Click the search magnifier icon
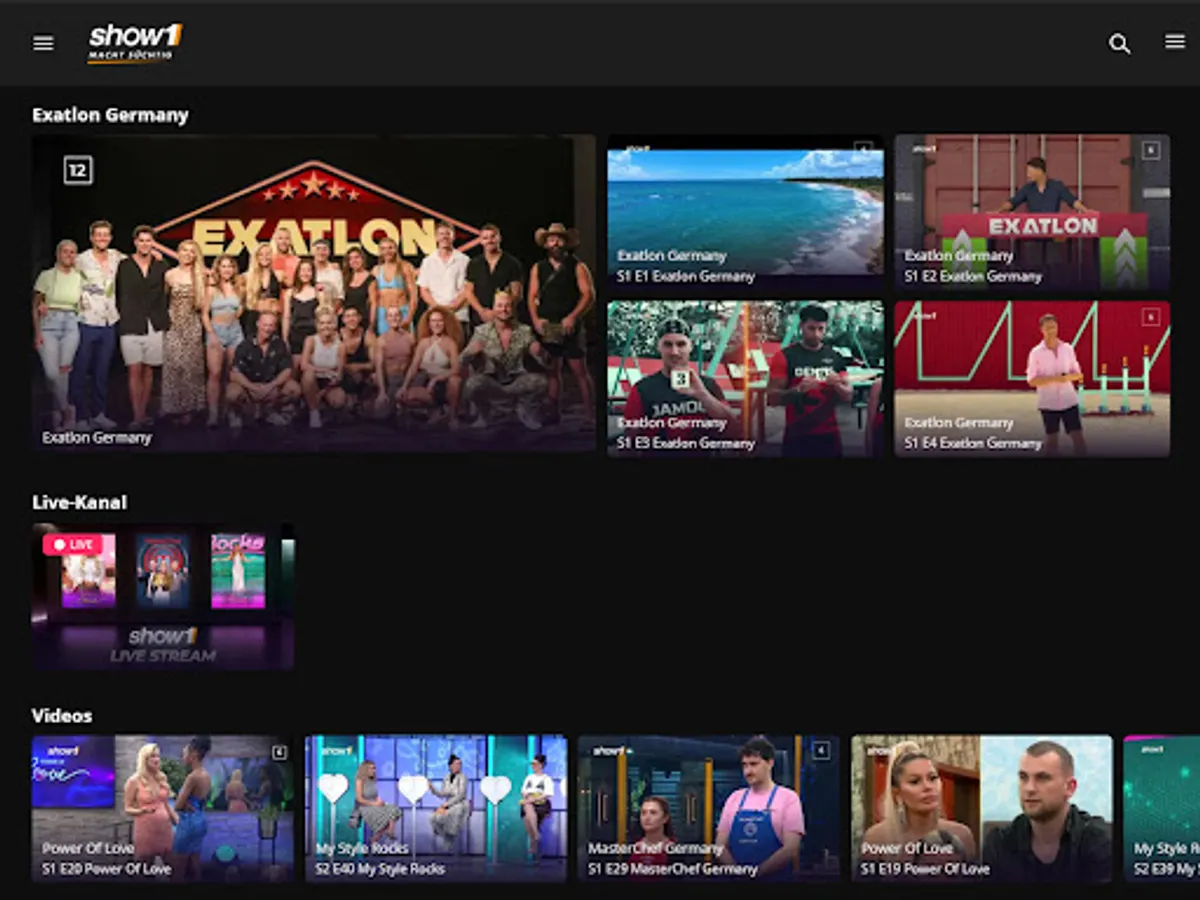Screen dimensions: 1200x900 click(x=1120, y=44)
